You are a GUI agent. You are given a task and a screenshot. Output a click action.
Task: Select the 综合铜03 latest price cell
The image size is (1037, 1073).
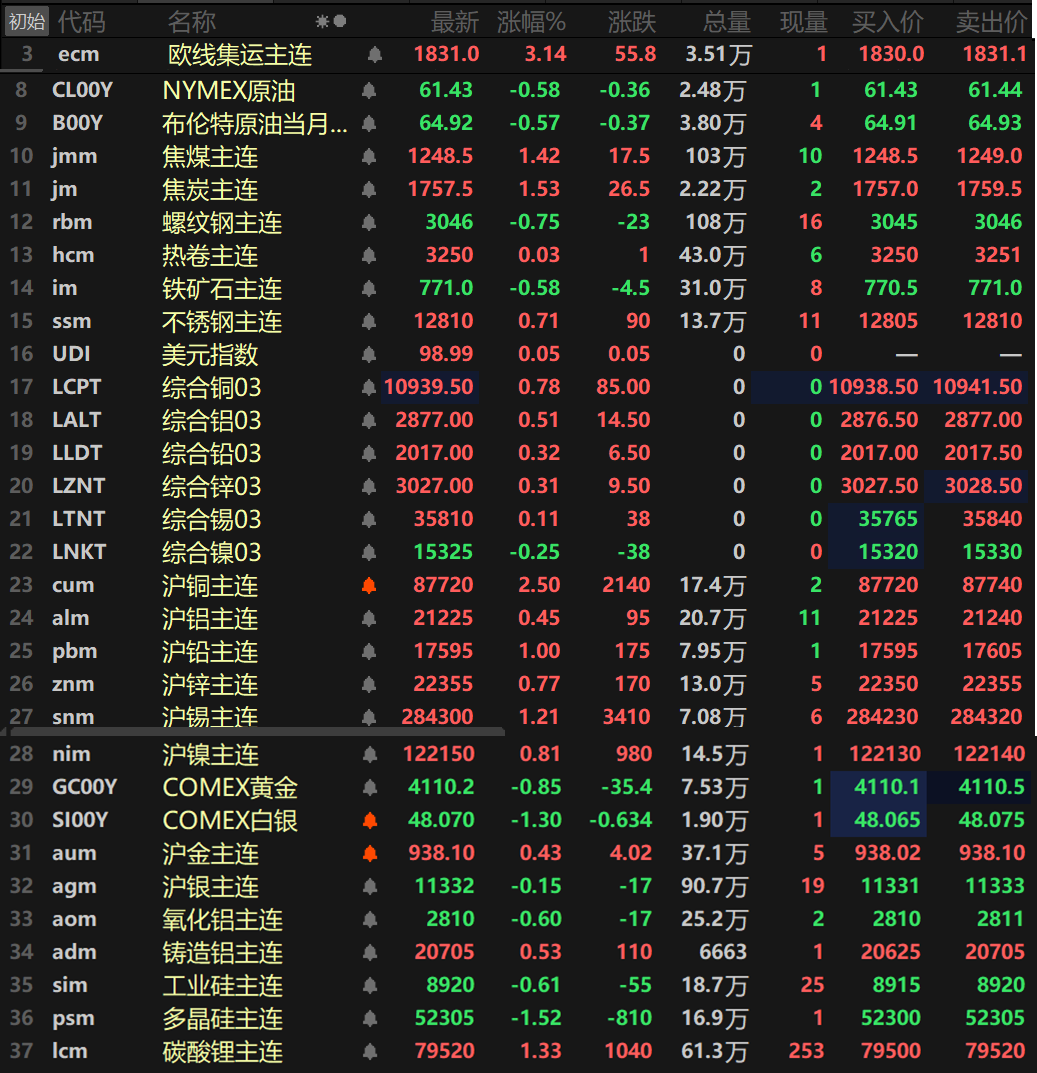431,387
